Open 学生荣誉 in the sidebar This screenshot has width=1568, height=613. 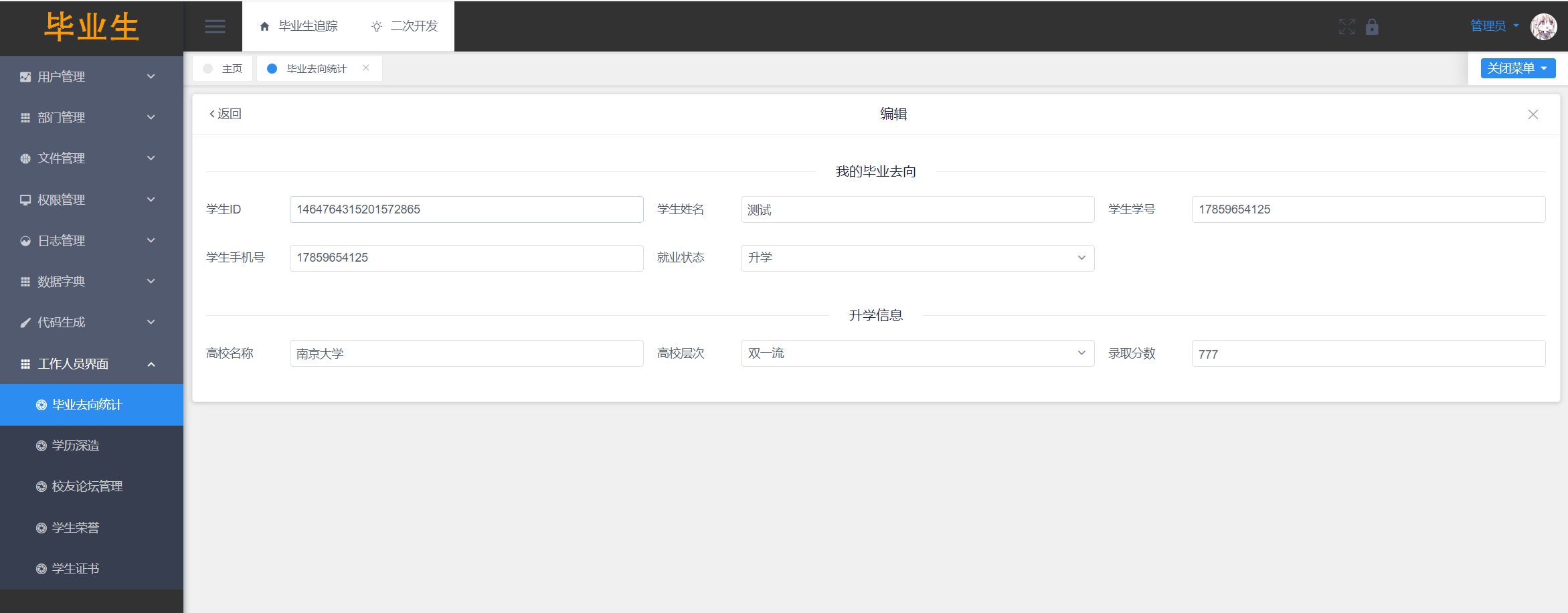pos(92,528)
